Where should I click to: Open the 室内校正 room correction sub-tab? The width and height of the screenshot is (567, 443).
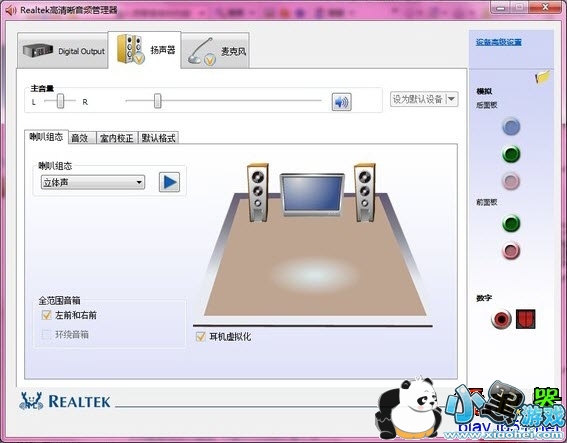[x=117, y=138]
